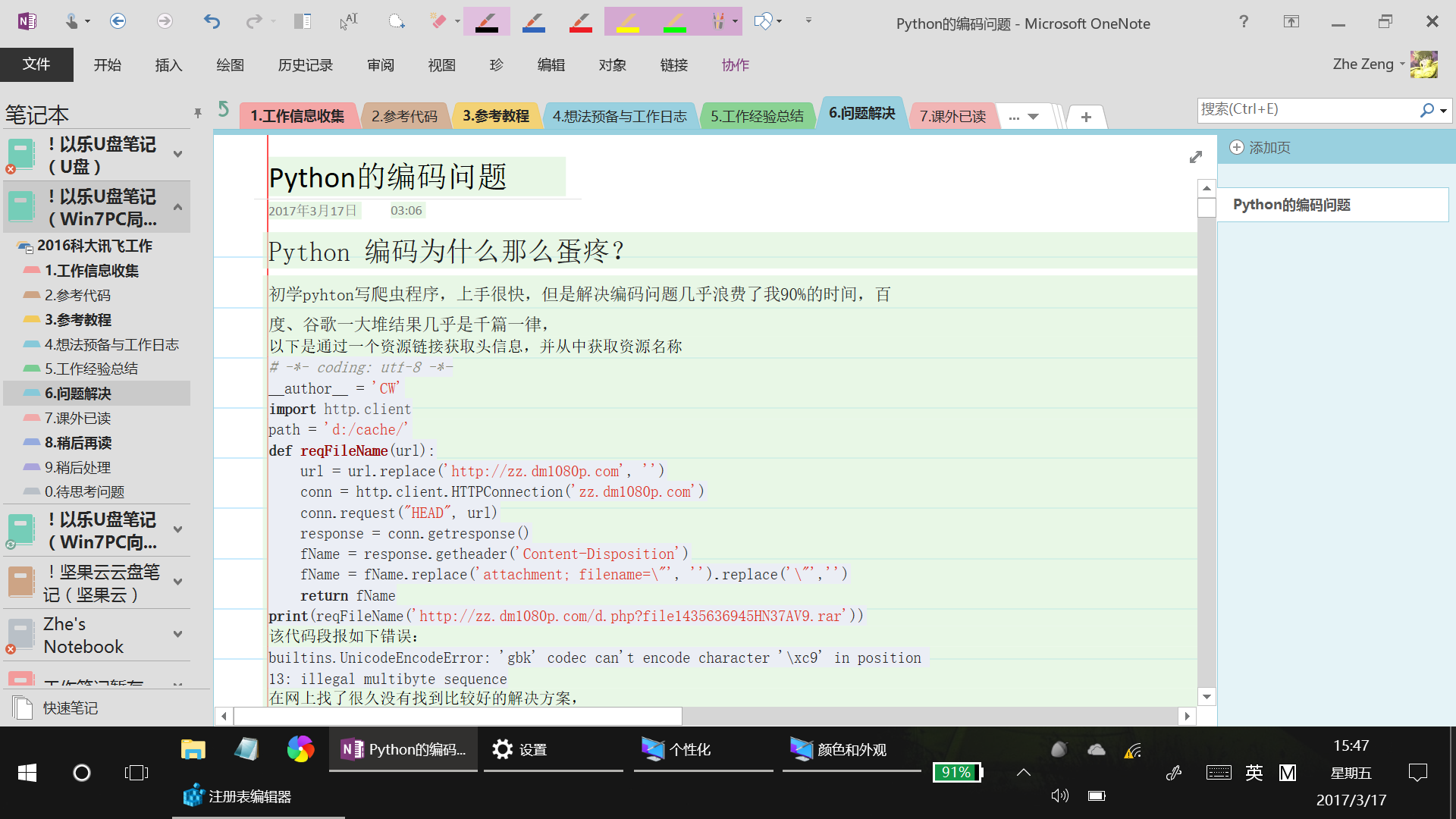Toggle touch/mouse mode button
1456x819 pixels.
(72, 21)
